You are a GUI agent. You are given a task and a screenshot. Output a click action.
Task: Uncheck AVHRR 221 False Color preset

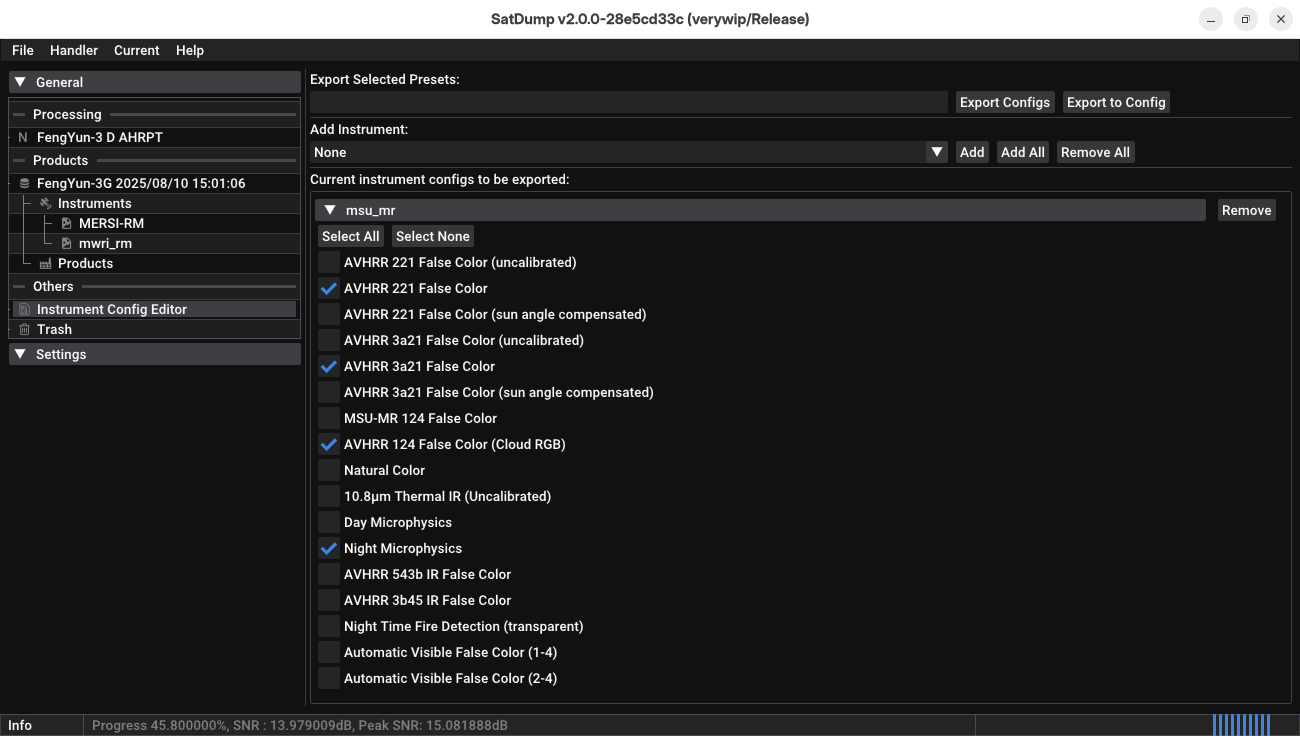pyautogui.click(x=328, y=288)
